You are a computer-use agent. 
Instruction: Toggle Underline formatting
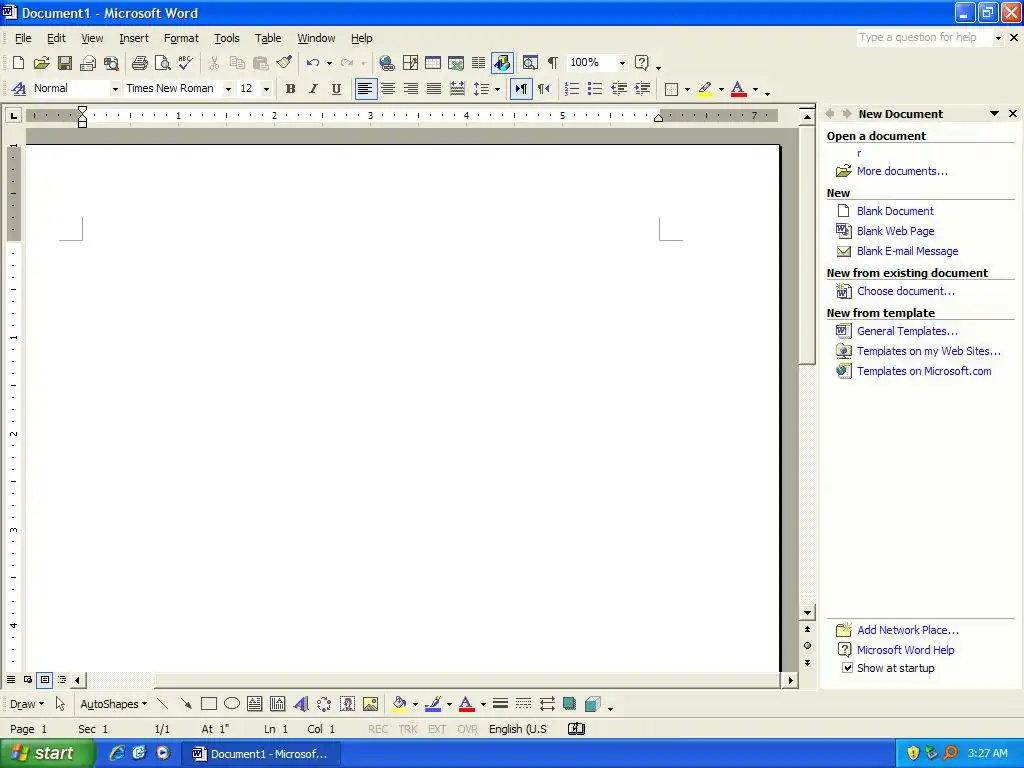coord(336,89)
